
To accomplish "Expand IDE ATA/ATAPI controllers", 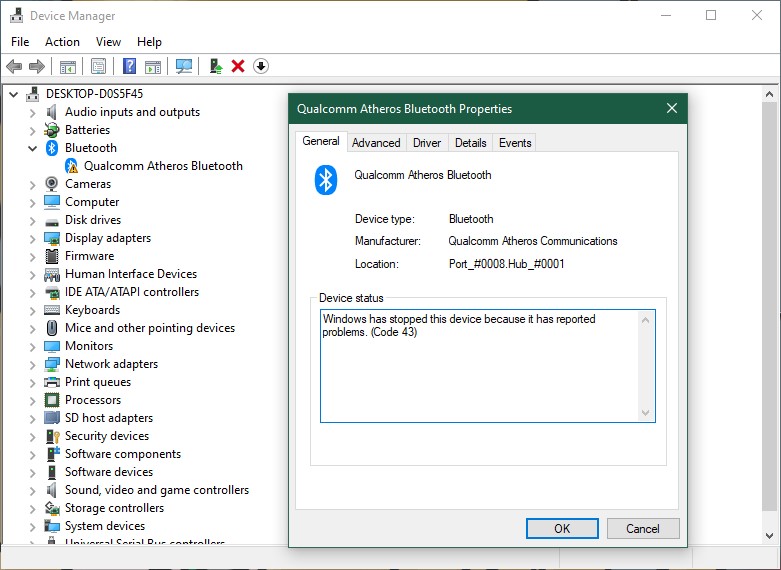I will coord(33,292).
